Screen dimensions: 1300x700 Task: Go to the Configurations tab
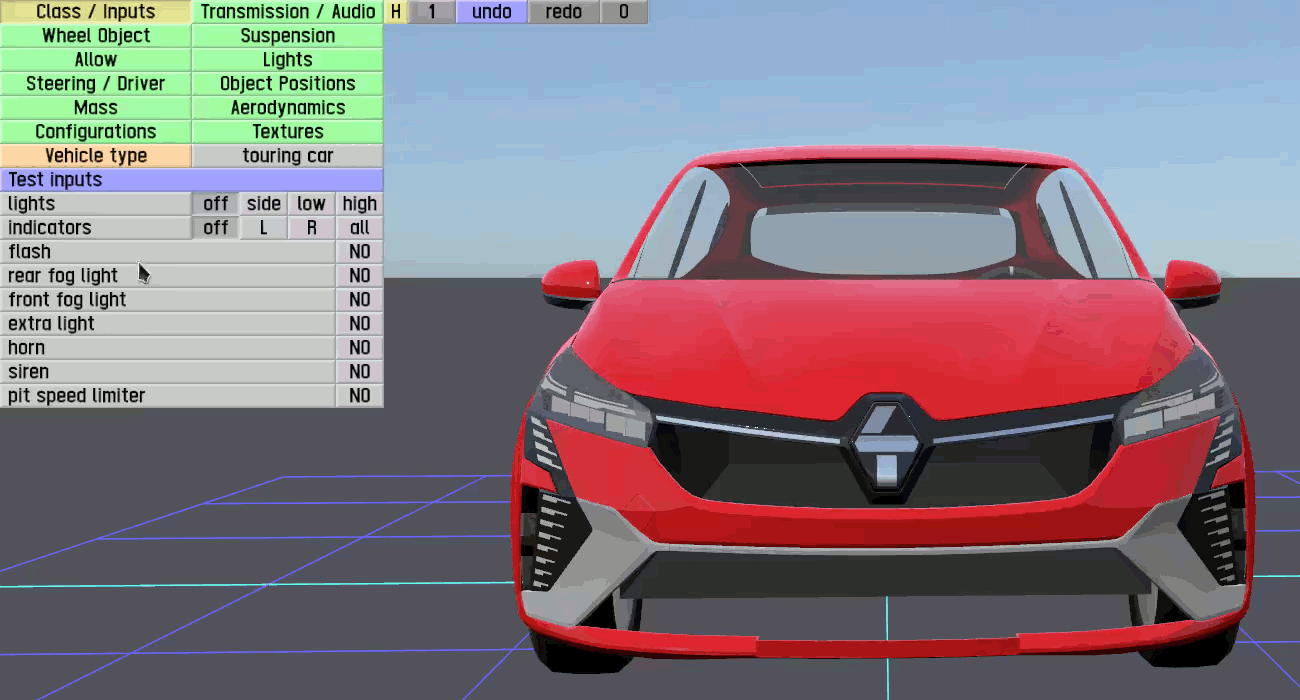(96, 132)
